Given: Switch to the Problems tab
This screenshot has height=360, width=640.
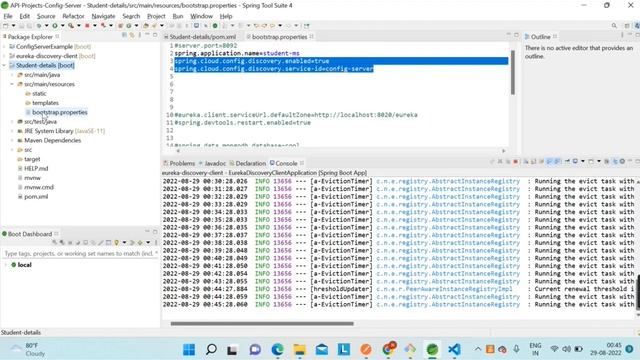Looking at the screenshot, I should pos(179,163).
